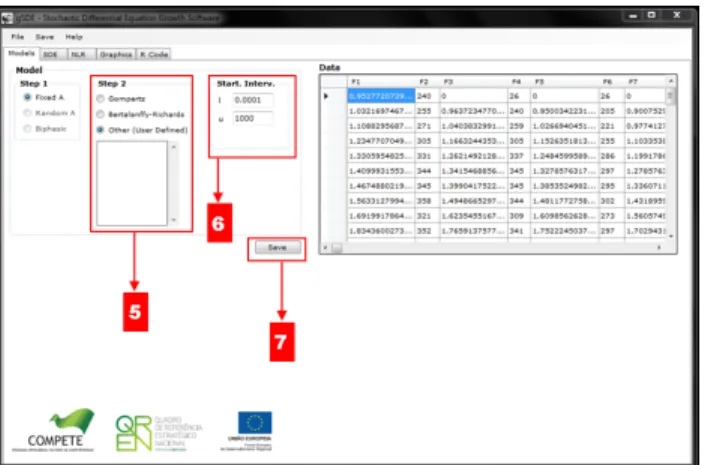Viewport: 705px width, 465px height.
Task: Click the F2 cell with value 352
Action: pyautogui.click(x=427, y=231)
